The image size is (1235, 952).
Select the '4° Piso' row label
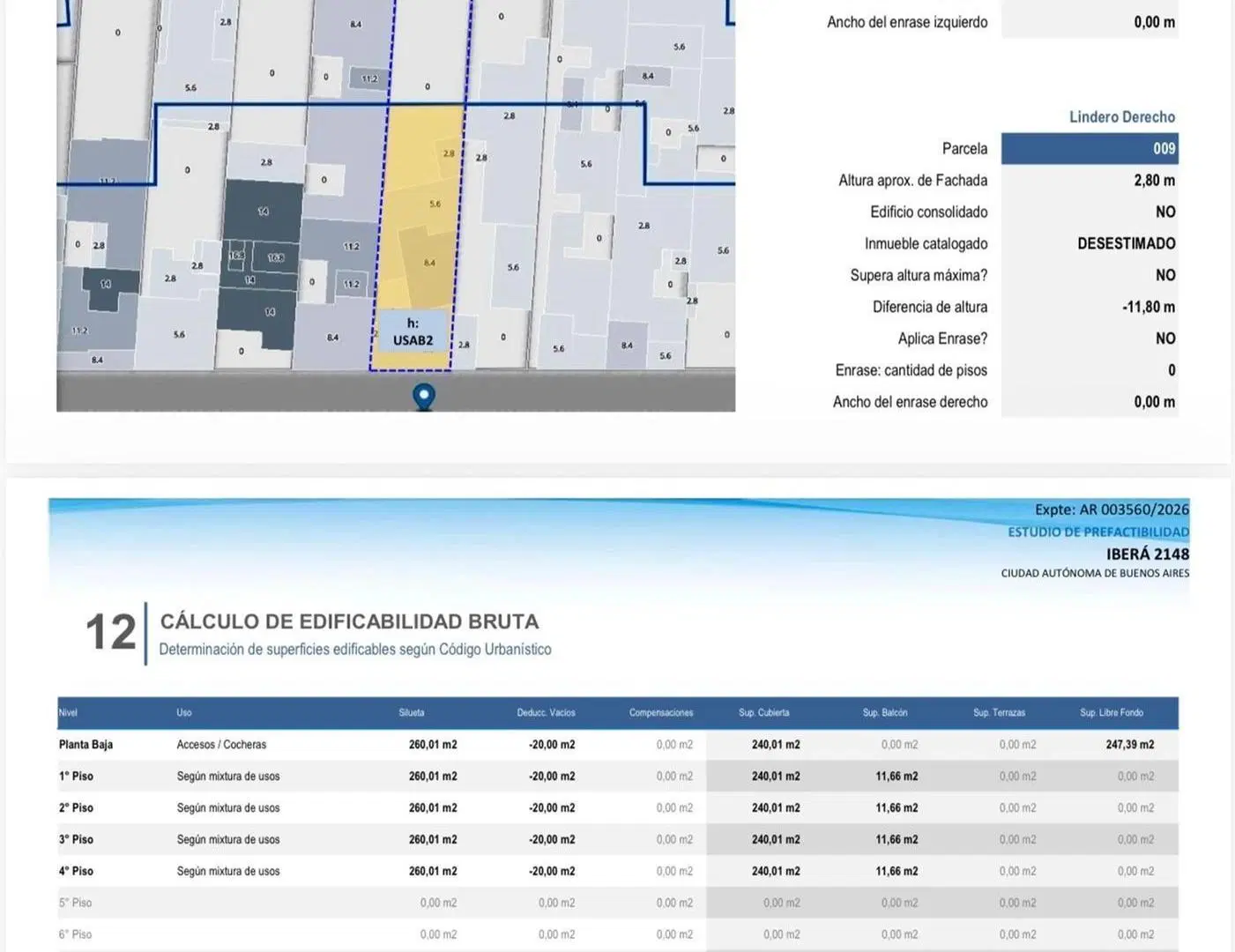pyautogui.click(x=76, y=872)
